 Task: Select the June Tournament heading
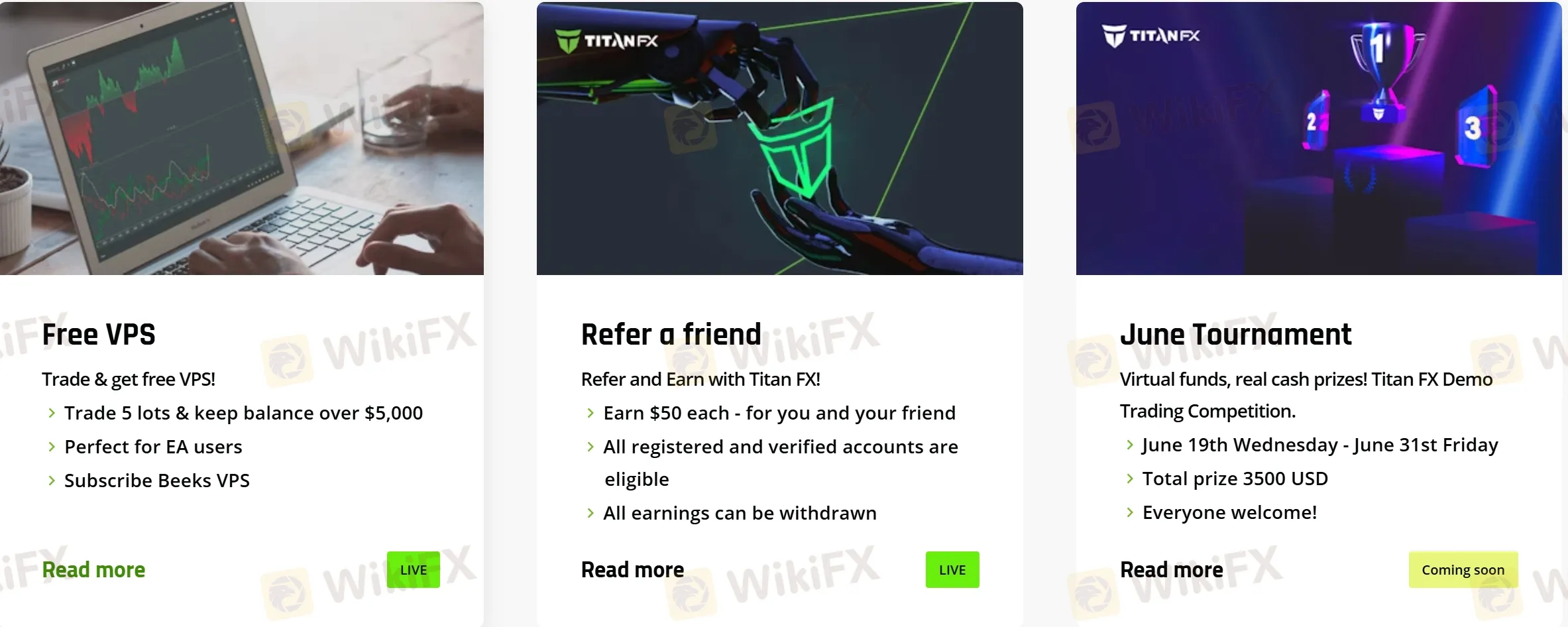pyautogui.click(x=1236, y=335)
